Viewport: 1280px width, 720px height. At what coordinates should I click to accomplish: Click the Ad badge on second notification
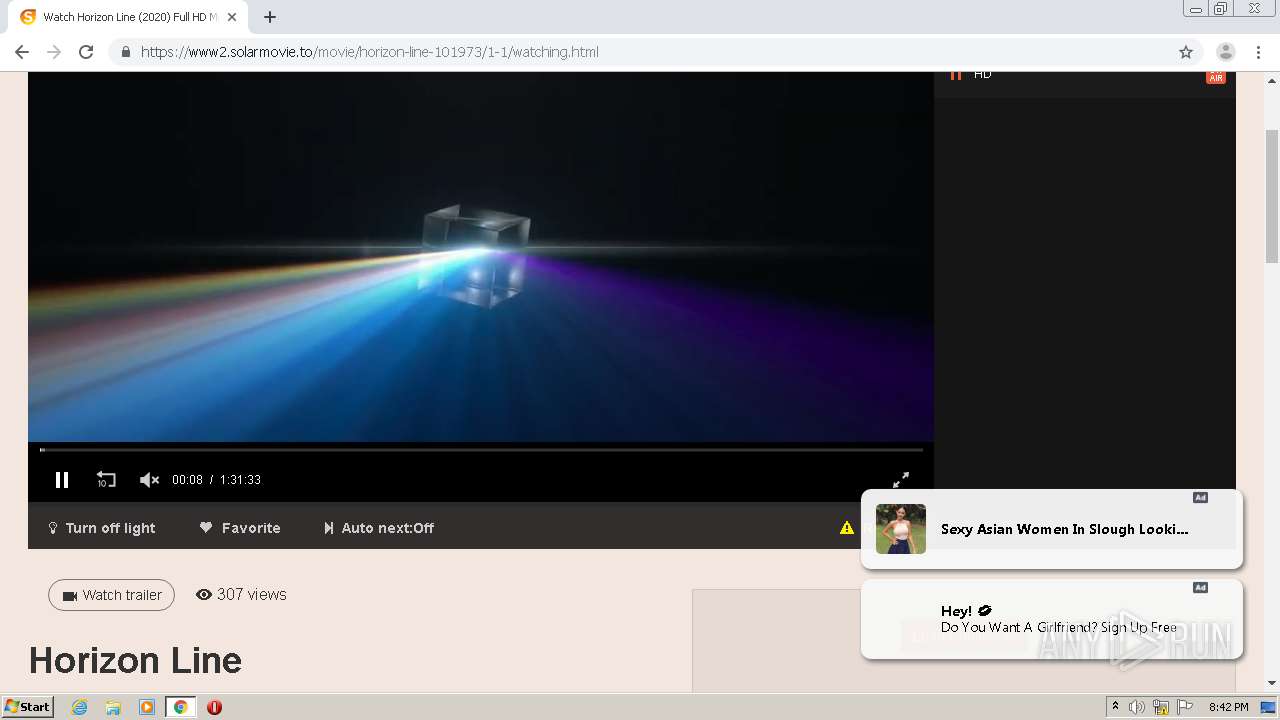1200,587
